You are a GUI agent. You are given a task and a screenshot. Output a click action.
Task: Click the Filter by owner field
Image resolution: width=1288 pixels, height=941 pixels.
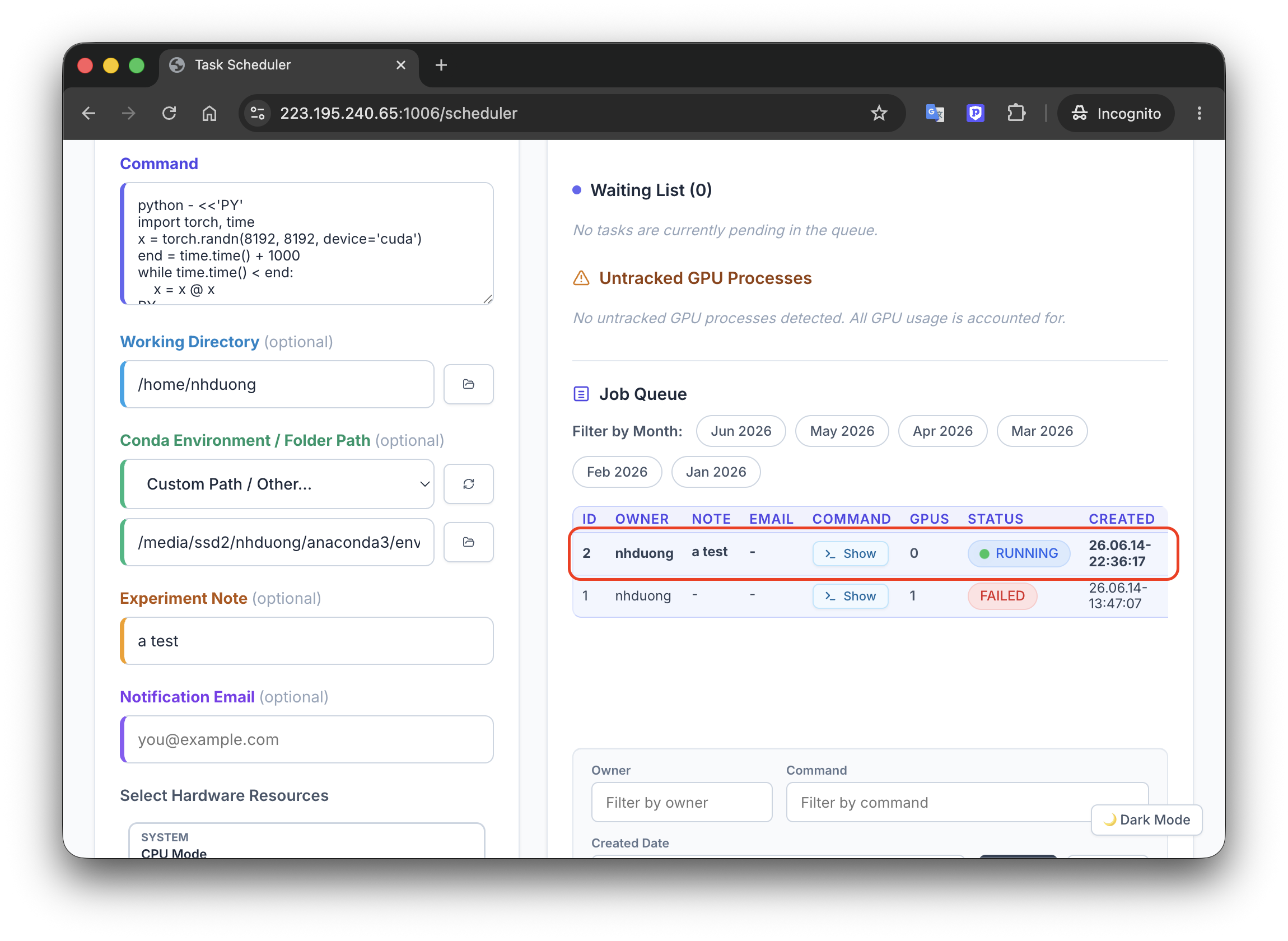point(682,803)
